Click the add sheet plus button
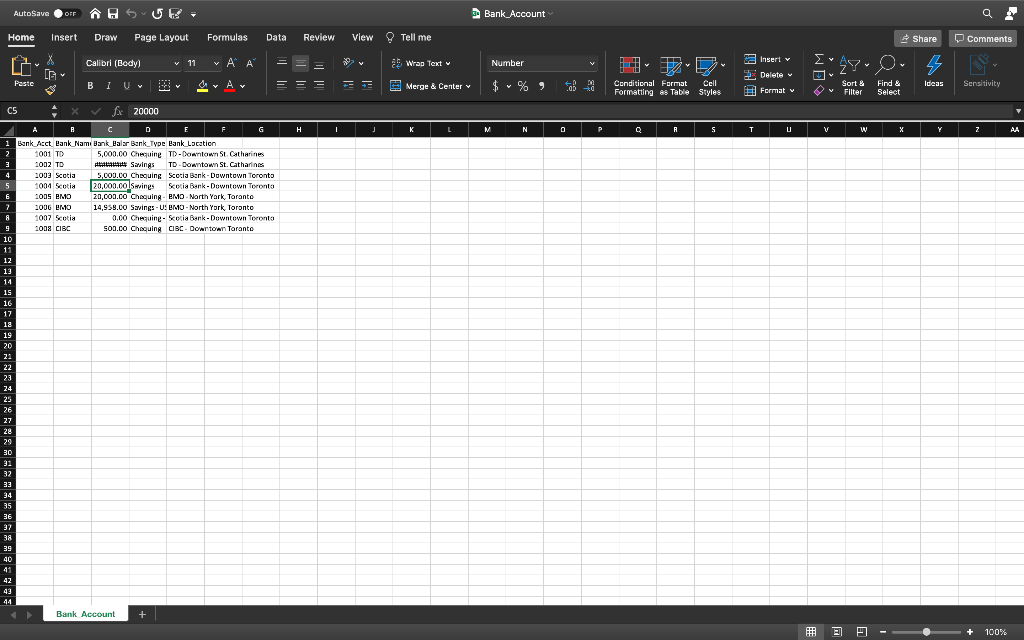Image resolution: width=1024 pixels, height=640 pixels. pos(142,614)
